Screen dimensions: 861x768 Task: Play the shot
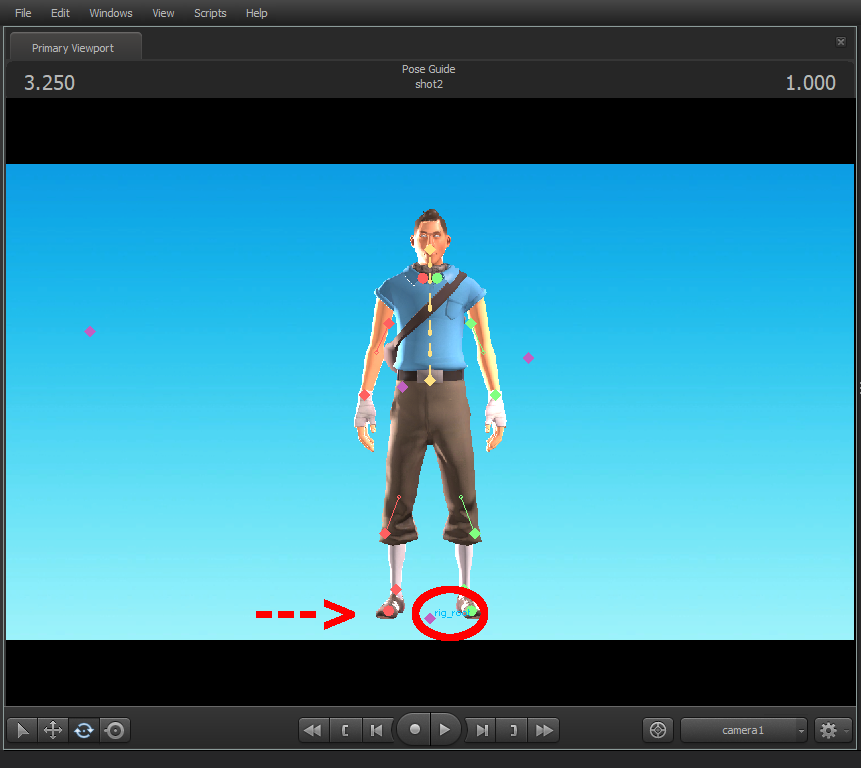click(x=445, y=729)
